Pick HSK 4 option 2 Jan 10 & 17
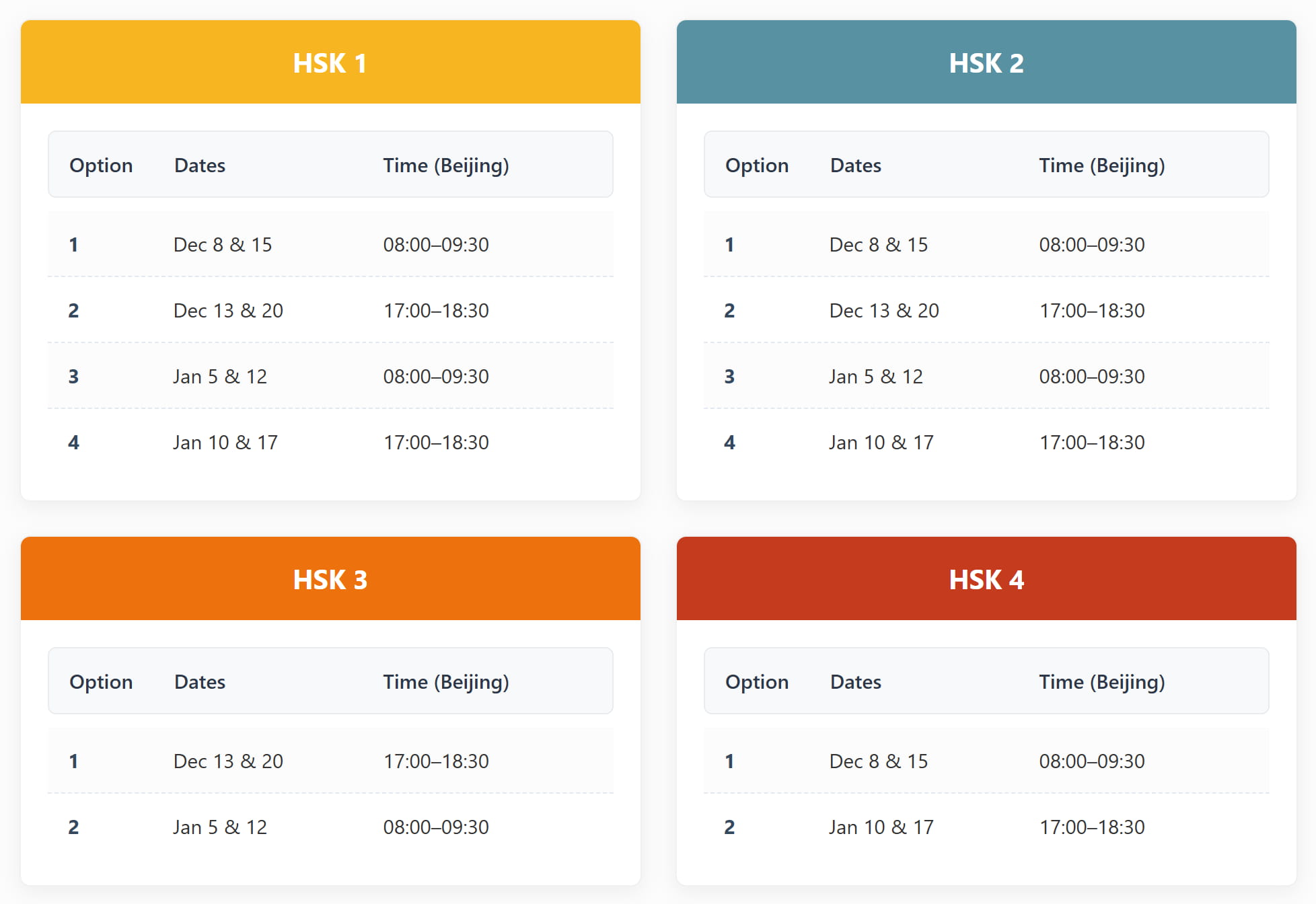The width and height of the screenshot is (1316, 904). (881, 827)
